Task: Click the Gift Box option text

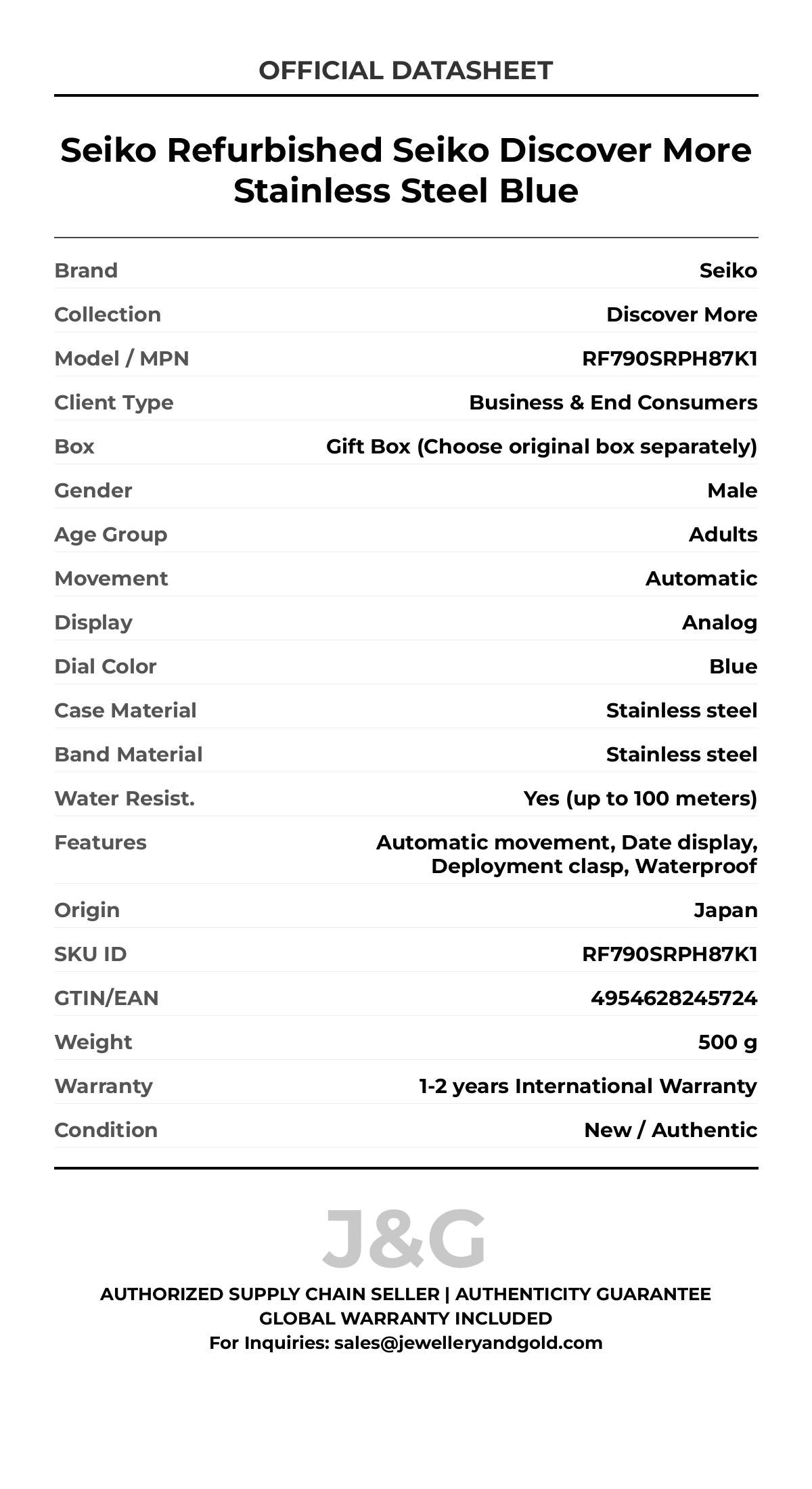Action: (541, 447)
